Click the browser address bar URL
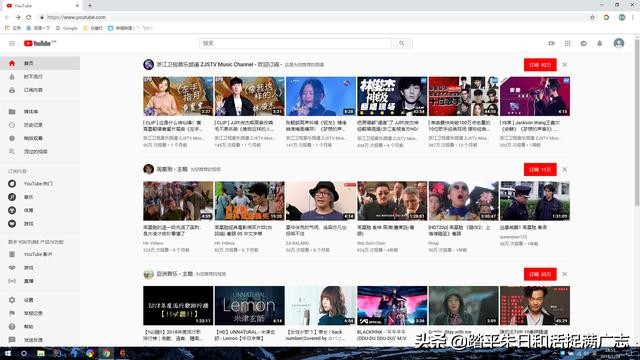The image size is (640, 360). [x=76, y=17]
